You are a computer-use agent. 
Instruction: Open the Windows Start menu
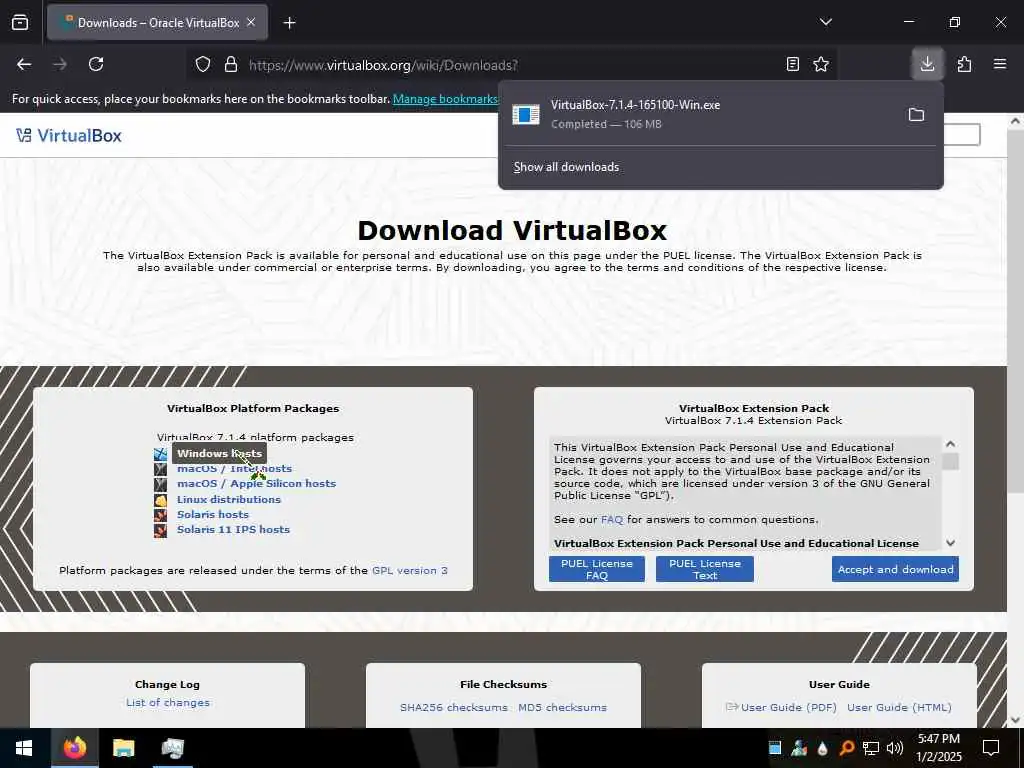(x=24, y=748)
